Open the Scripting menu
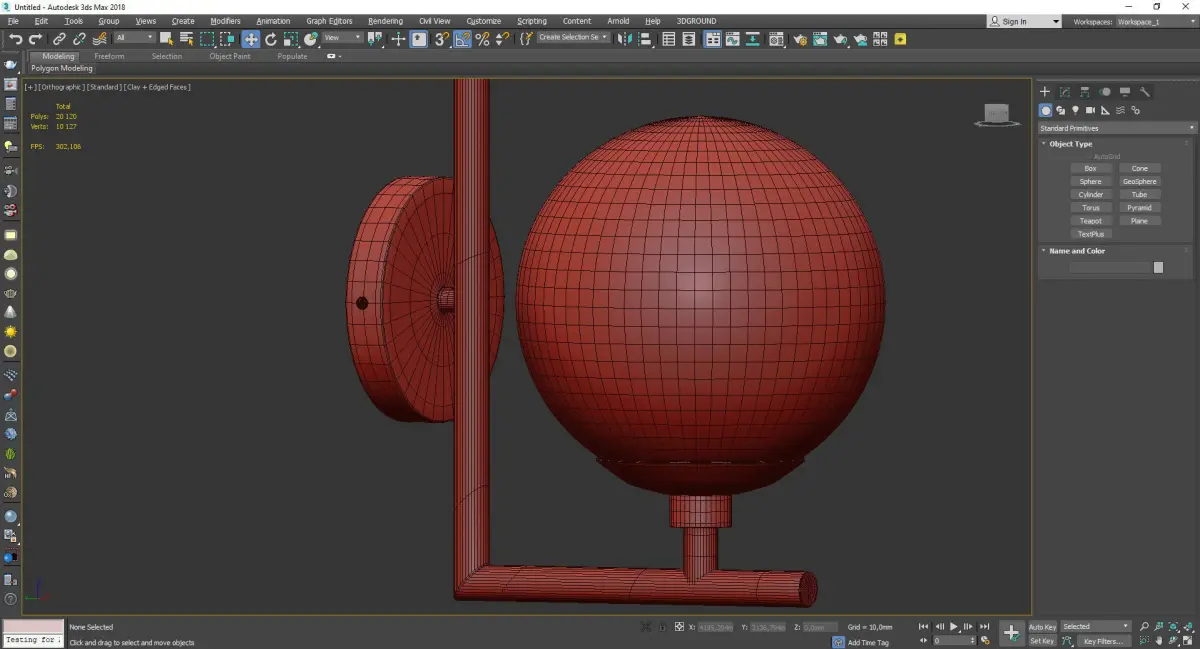 [532, 21]
